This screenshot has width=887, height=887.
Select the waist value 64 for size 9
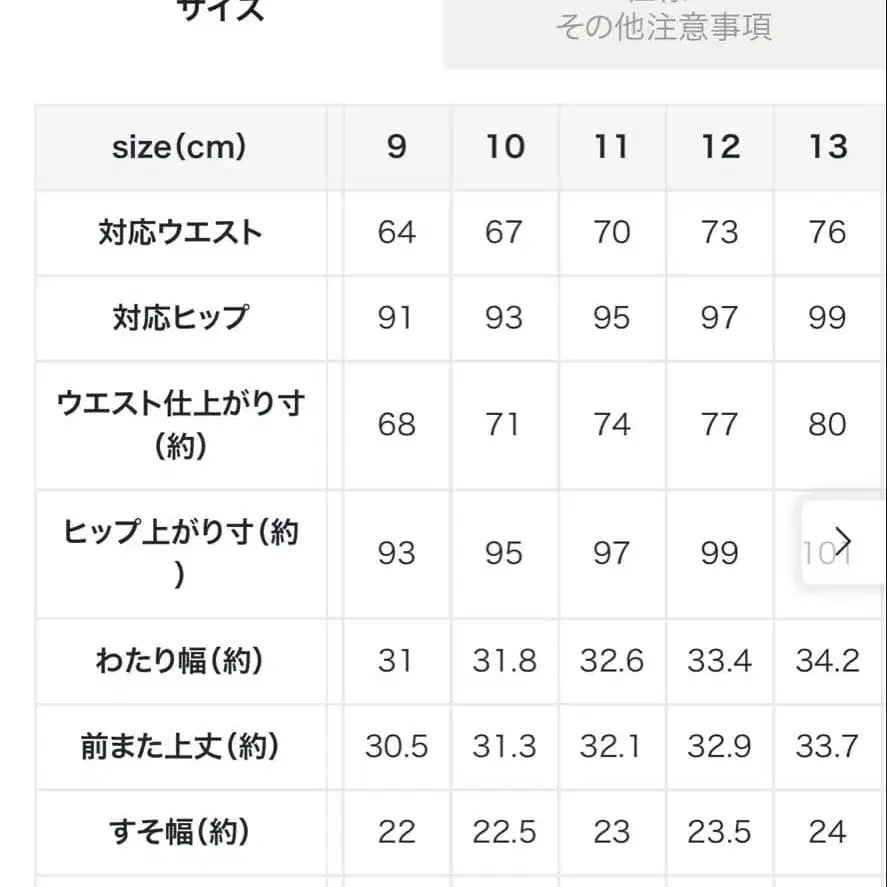coord(396,232)
